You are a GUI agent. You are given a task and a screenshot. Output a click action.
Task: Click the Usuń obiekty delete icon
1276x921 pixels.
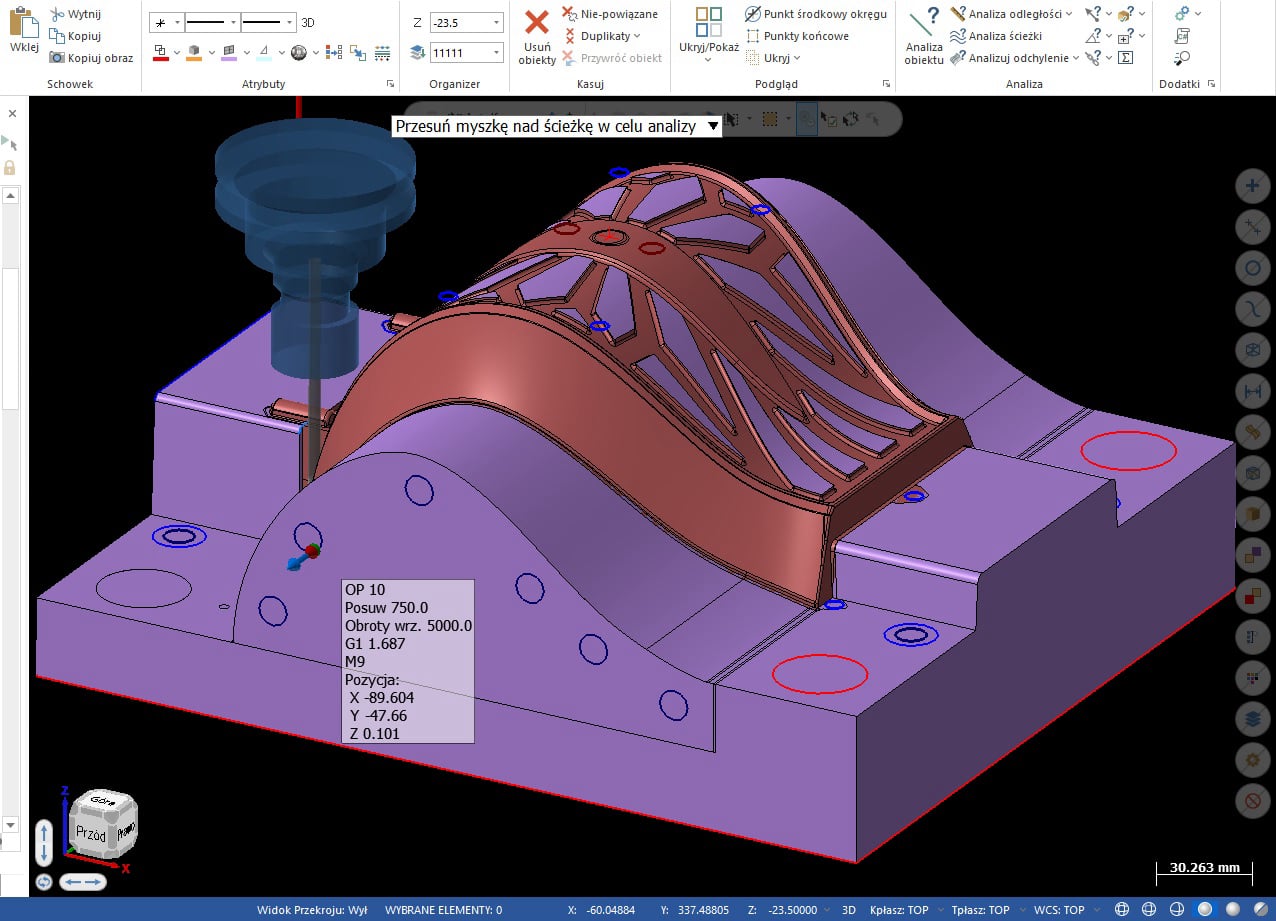tap(537, 24)
